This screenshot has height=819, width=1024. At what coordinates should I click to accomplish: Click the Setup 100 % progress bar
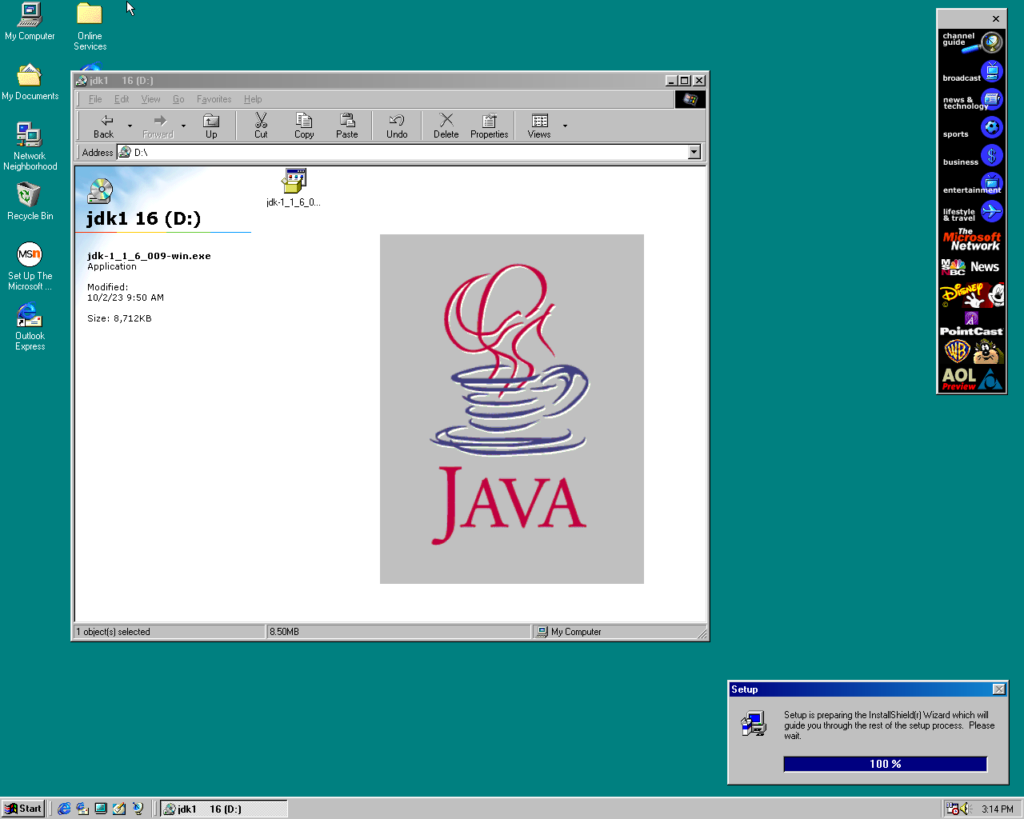[x=885, y=763]
